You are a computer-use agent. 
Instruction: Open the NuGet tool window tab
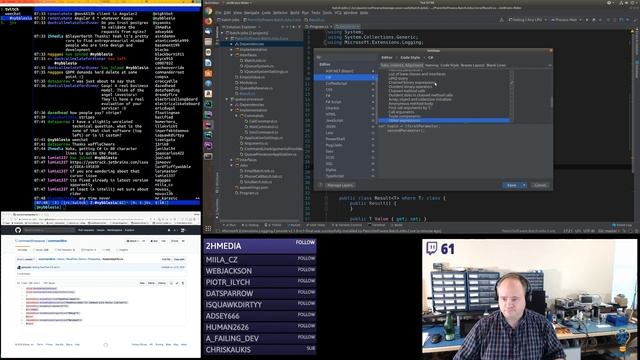(x=293, y=225)
